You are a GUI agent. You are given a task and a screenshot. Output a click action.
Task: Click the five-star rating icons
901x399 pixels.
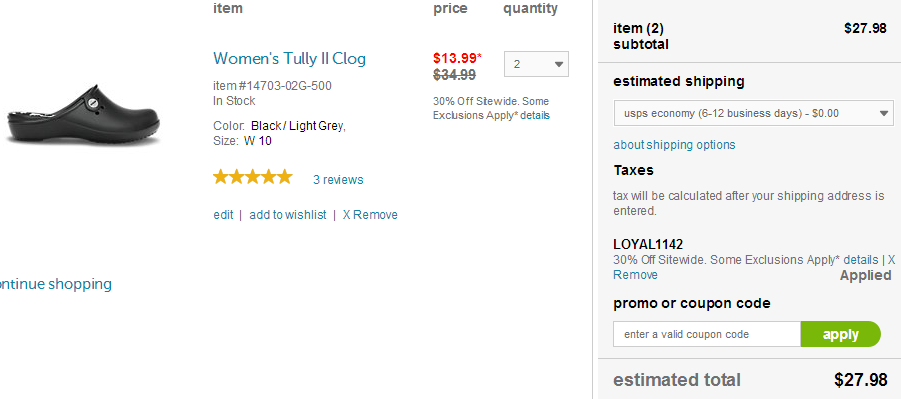pyautogui.click(x=253, y=177)
